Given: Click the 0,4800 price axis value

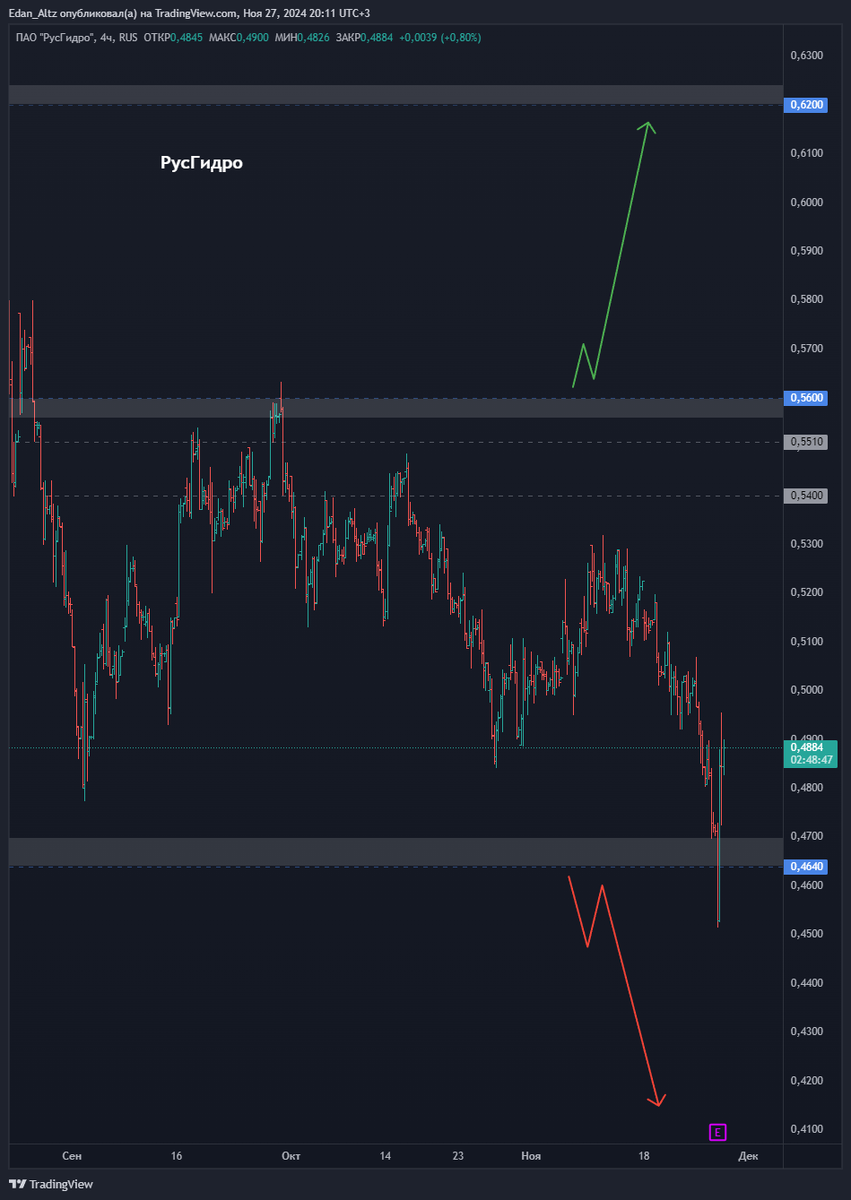Looking at the screenshot, I should pos(806,788).
